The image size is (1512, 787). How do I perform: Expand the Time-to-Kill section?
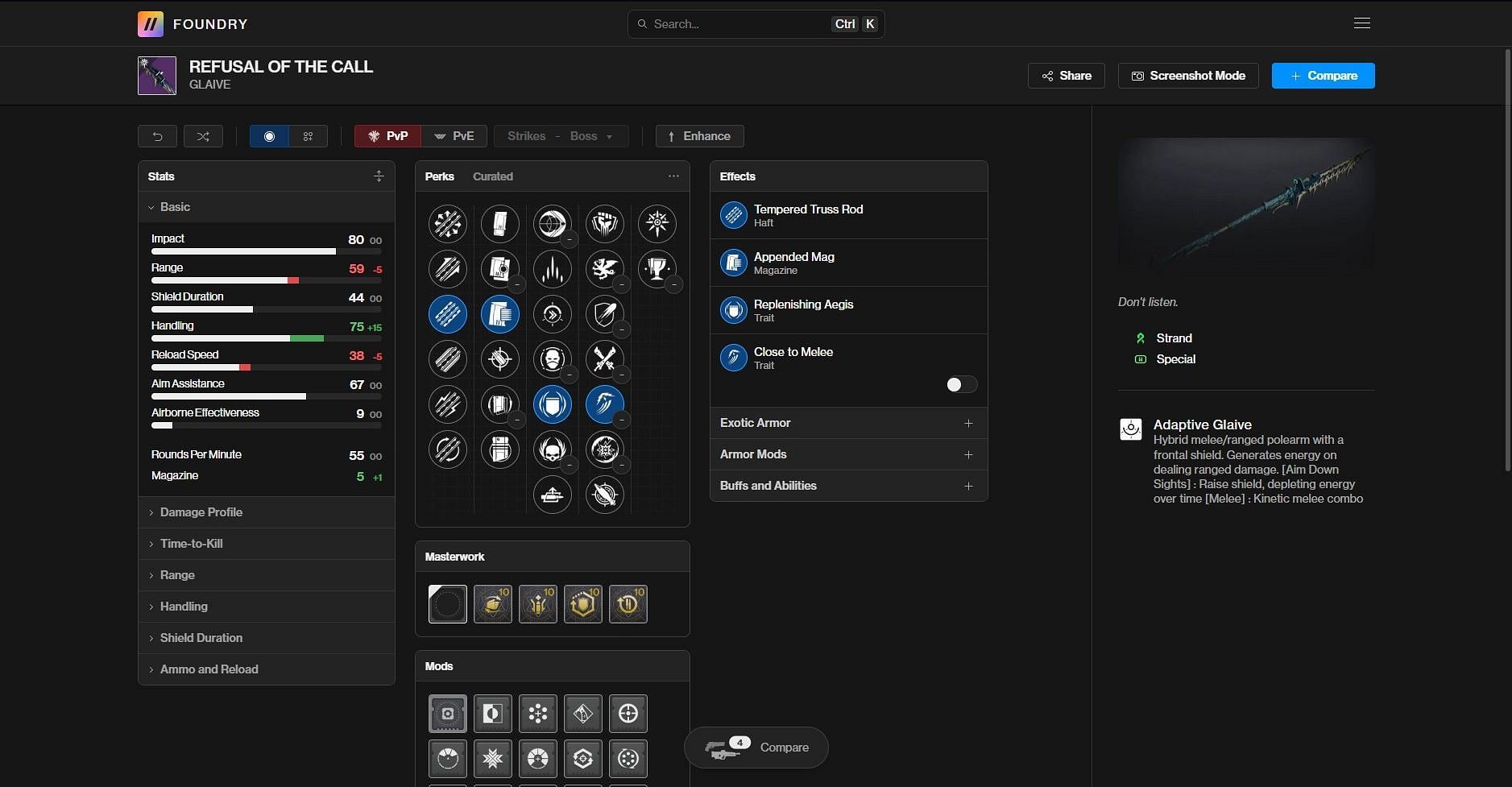[267, 544]
